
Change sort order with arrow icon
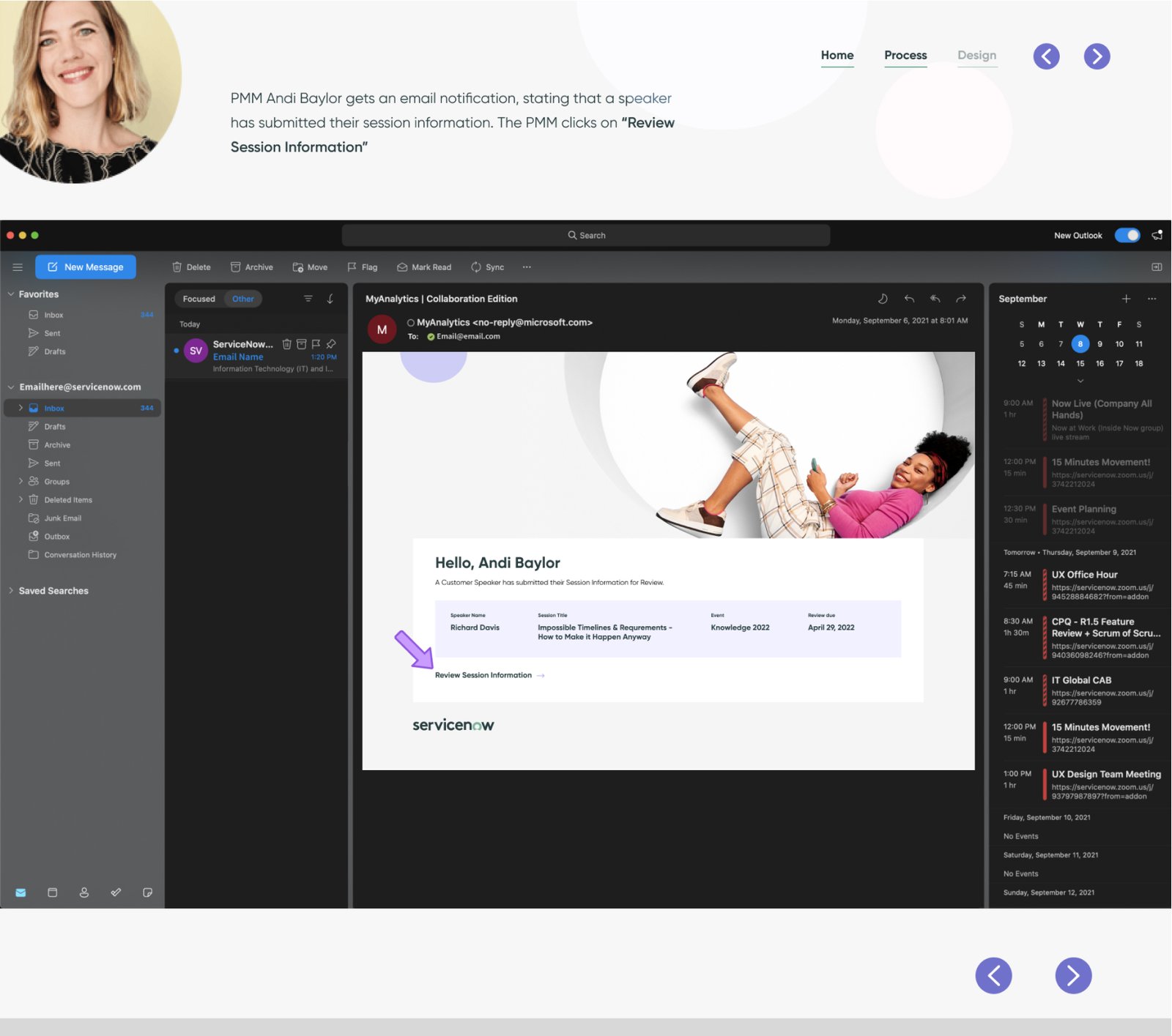pos(330,299)
